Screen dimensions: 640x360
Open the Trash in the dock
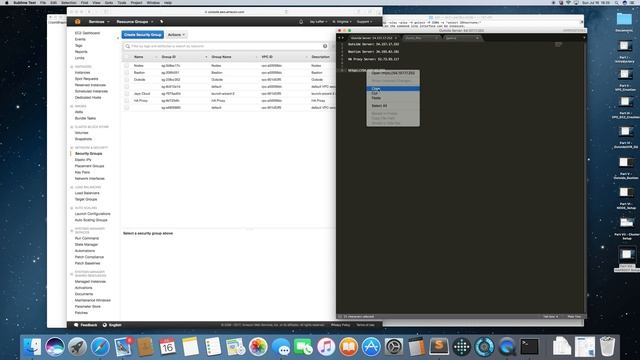(x=607, y=347)
